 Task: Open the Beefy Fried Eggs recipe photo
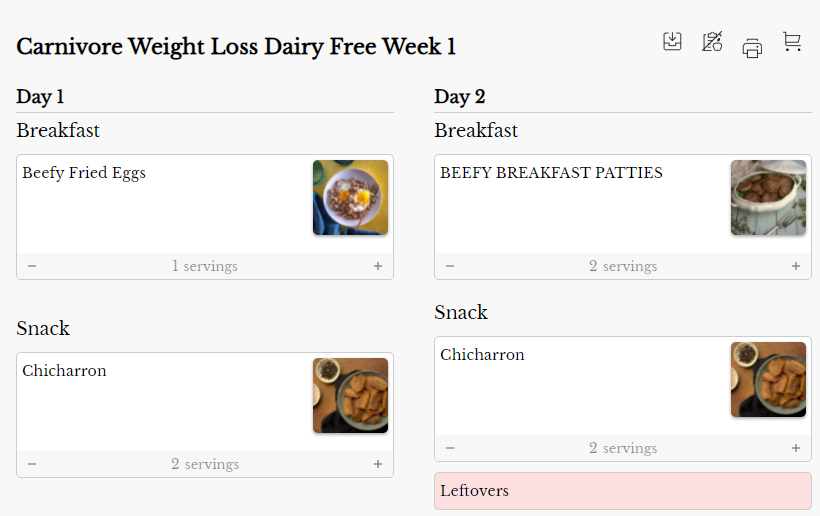pos(350,198)
